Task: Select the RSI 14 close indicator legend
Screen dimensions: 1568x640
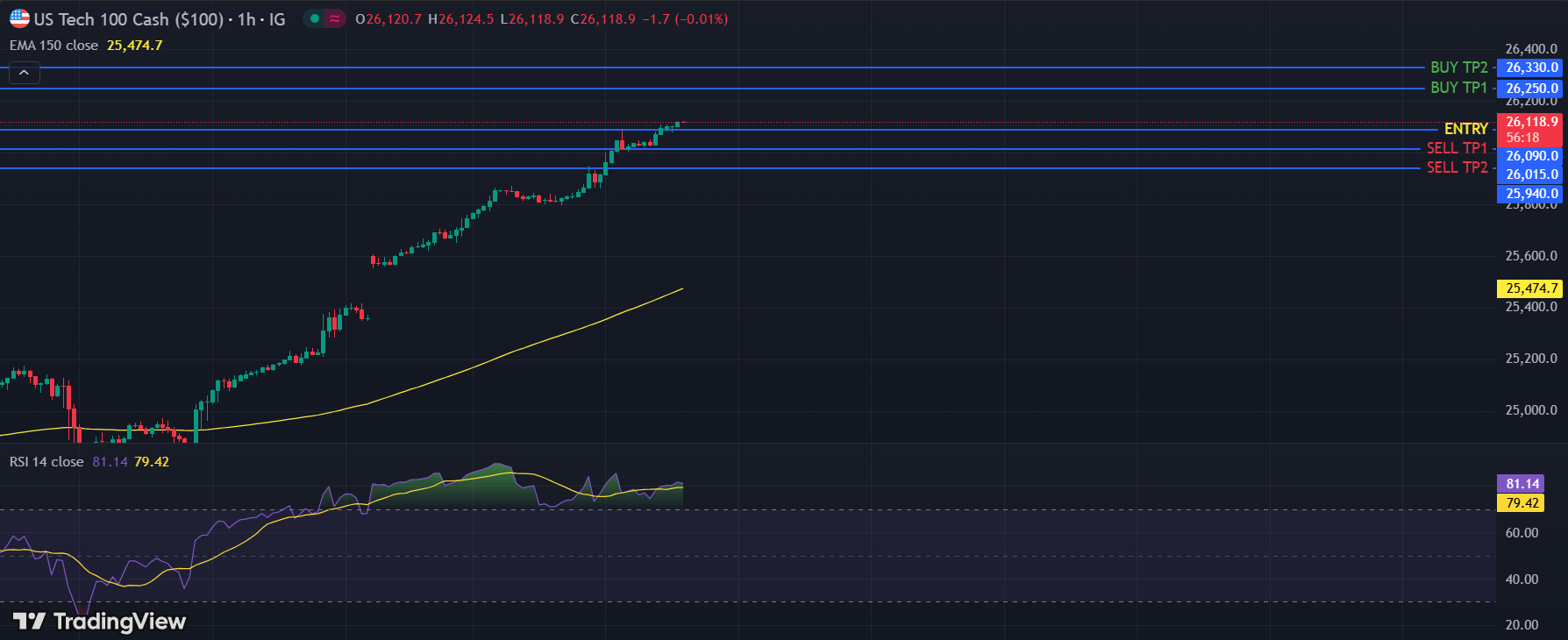Action: click(46, 462)
